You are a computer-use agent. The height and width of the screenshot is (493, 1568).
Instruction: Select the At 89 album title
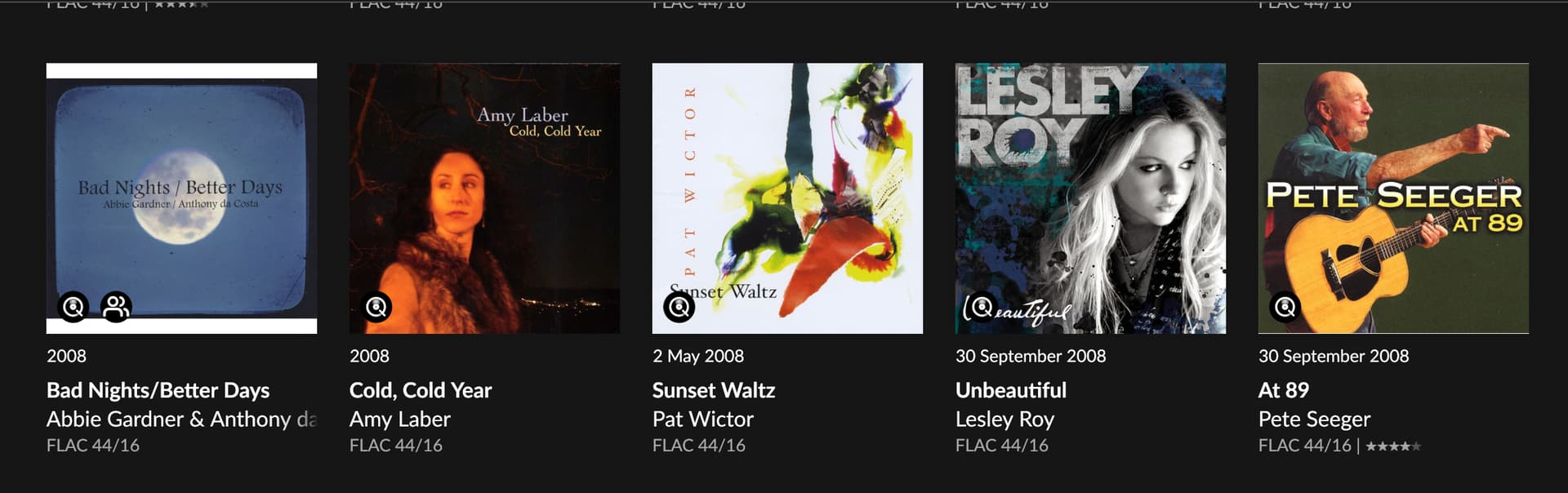pyautogui.click(x=1284, y=390)
